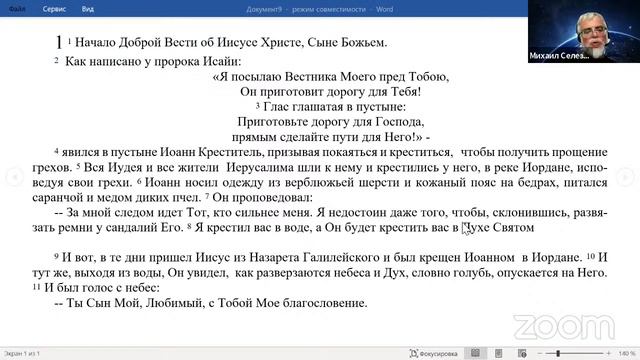Switch to Print Layout view icon
Image resolution: width=640 pixels, height=360 pixels.
(x=498, y=353)
